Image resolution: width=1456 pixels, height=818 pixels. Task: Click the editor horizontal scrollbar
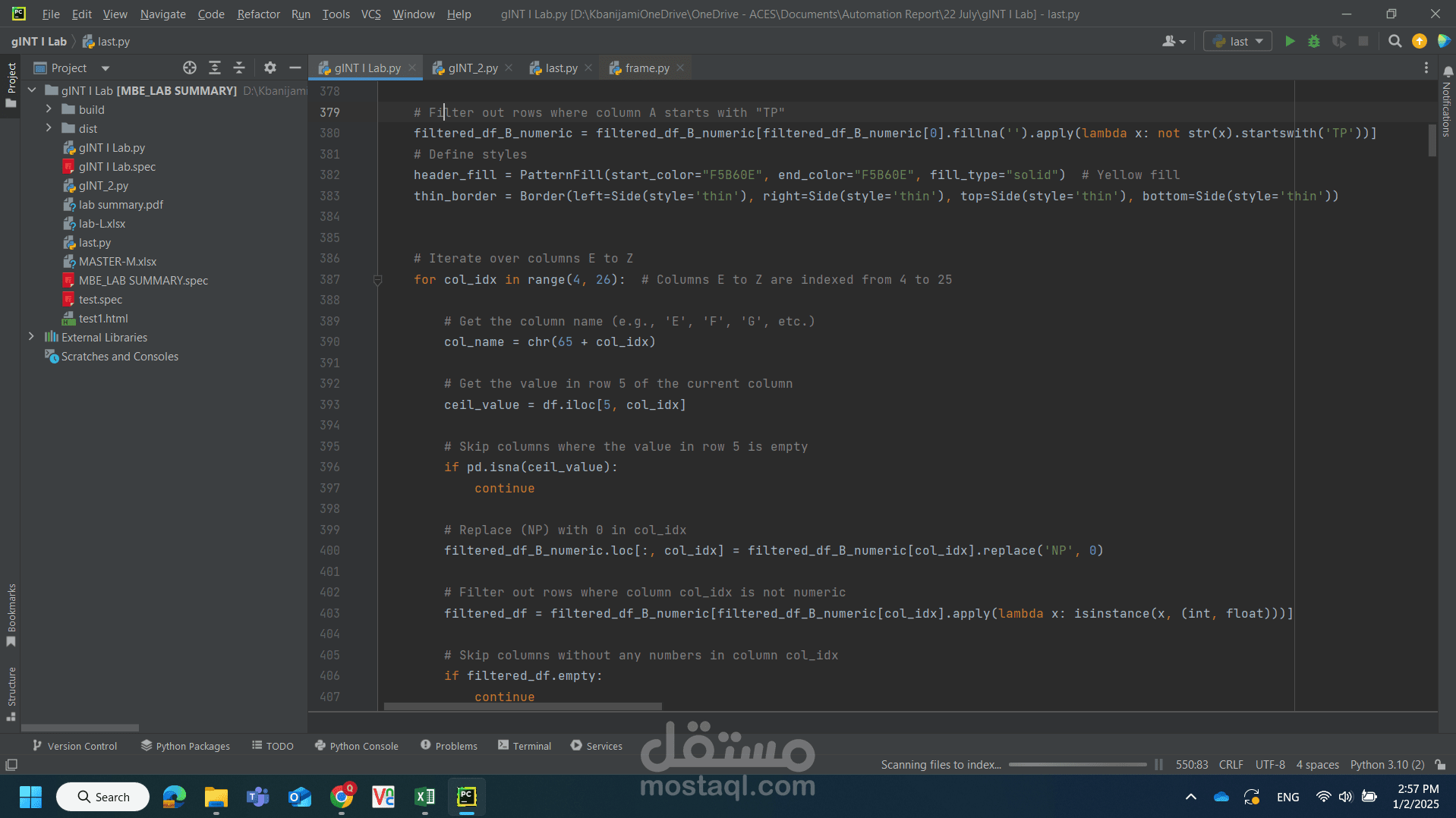pos(522,706)
